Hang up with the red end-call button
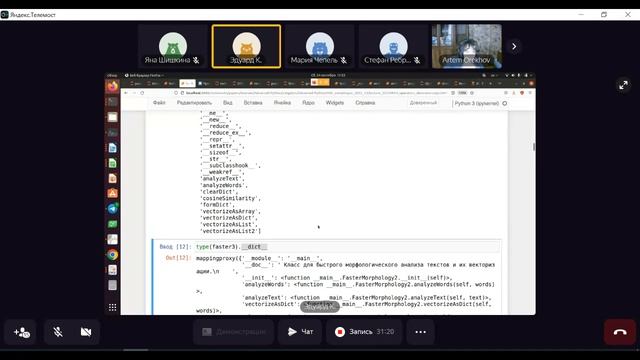 tap(620, 332)
